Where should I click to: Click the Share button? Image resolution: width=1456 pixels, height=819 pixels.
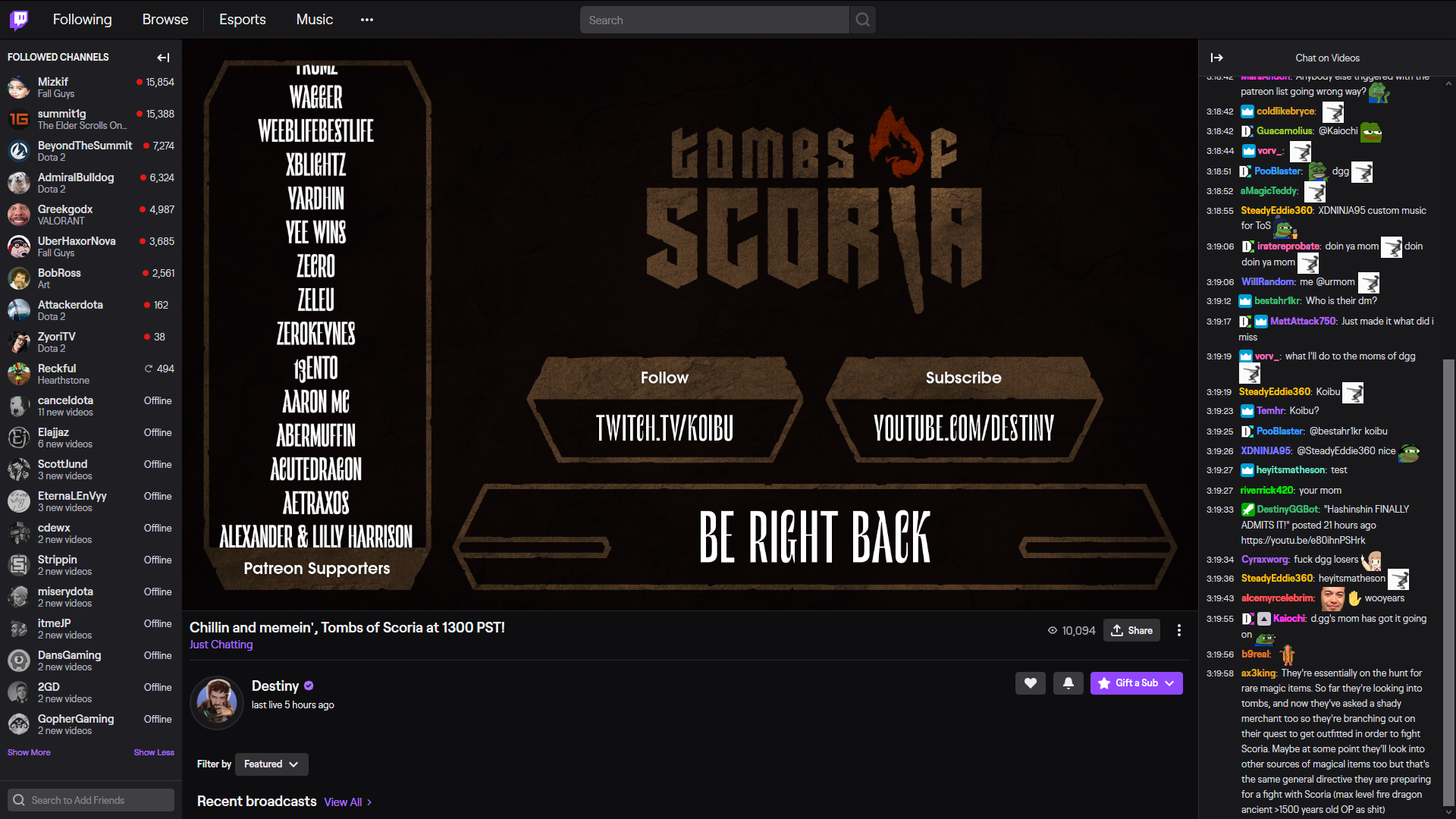point(1131,630)
